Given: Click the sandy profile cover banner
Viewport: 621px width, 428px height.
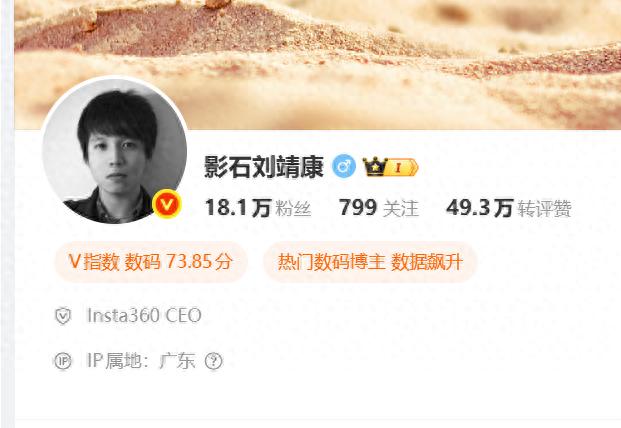Looking at the screenshot, I should [x=318, y=65].
